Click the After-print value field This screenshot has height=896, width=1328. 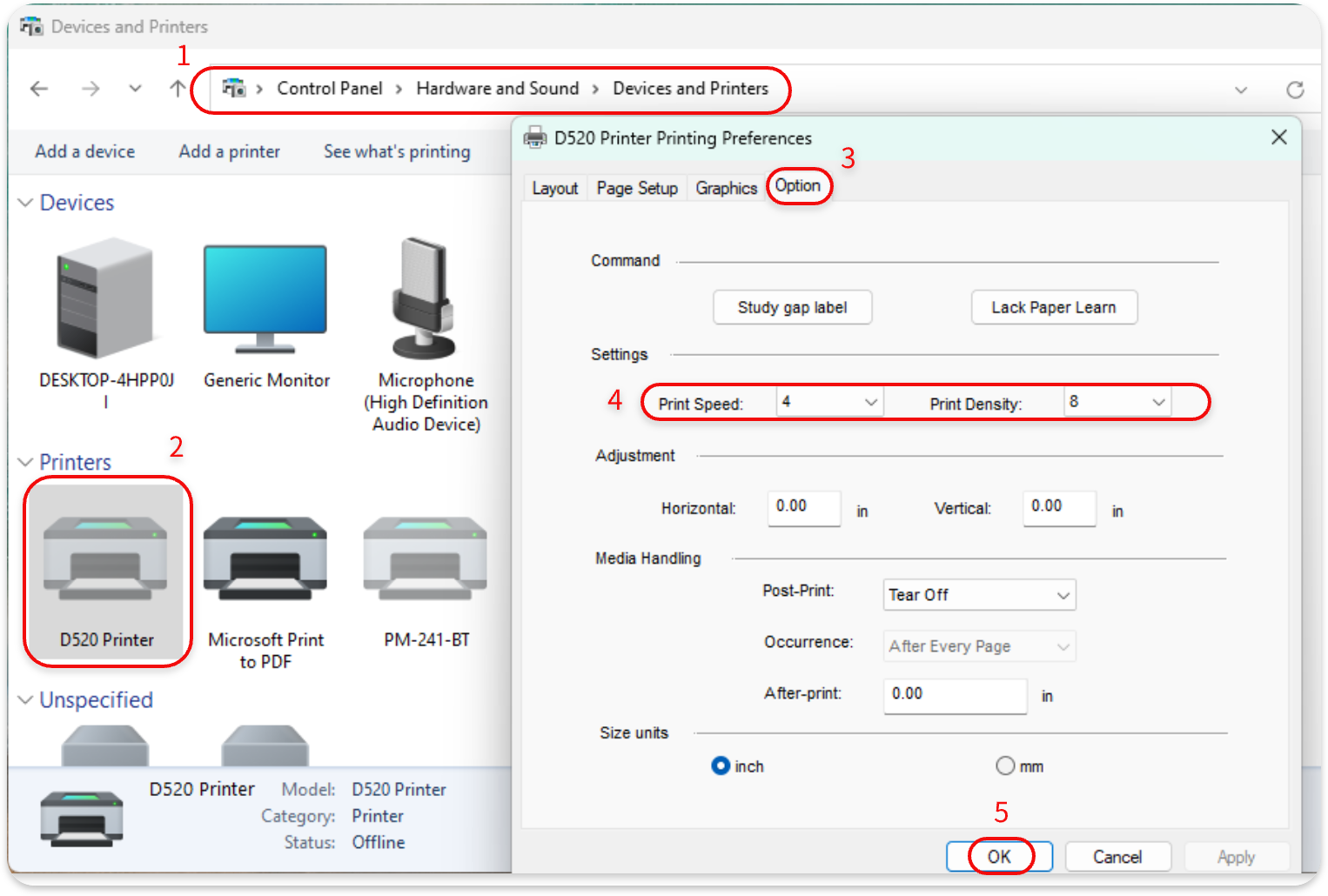click(x=956, y=696)
